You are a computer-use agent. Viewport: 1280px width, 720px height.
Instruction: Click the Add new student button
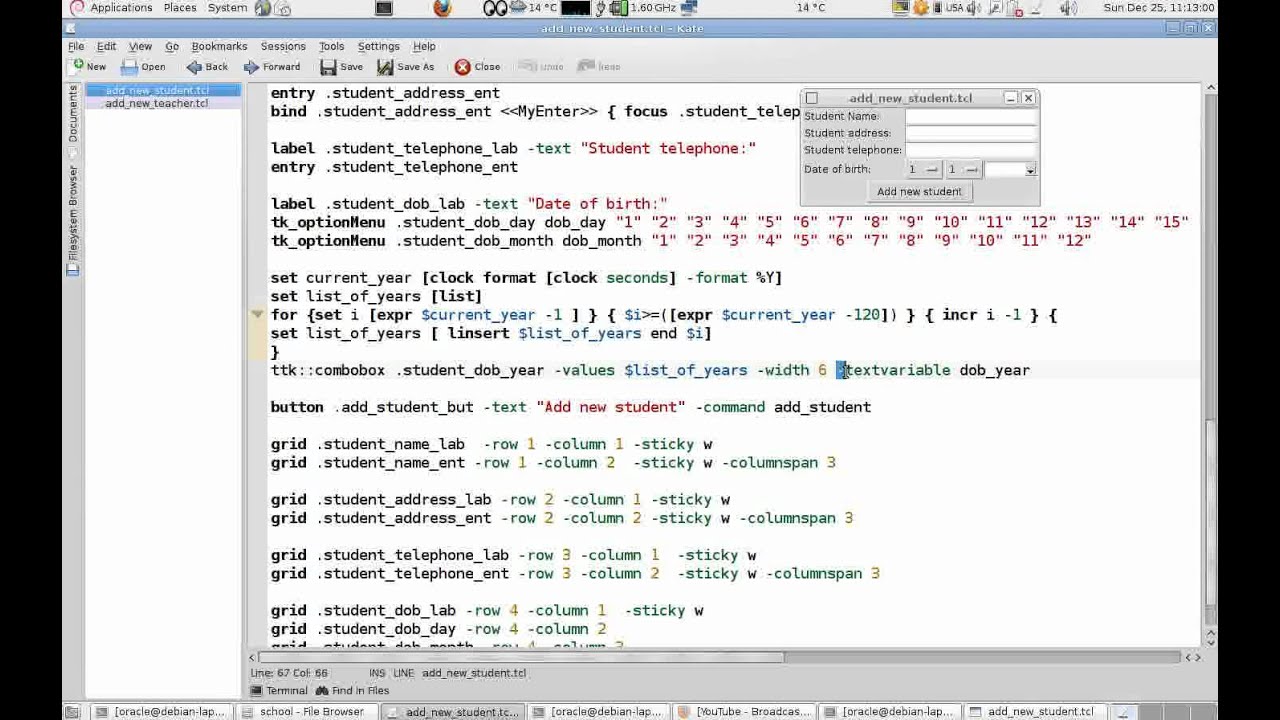point(919,192)
